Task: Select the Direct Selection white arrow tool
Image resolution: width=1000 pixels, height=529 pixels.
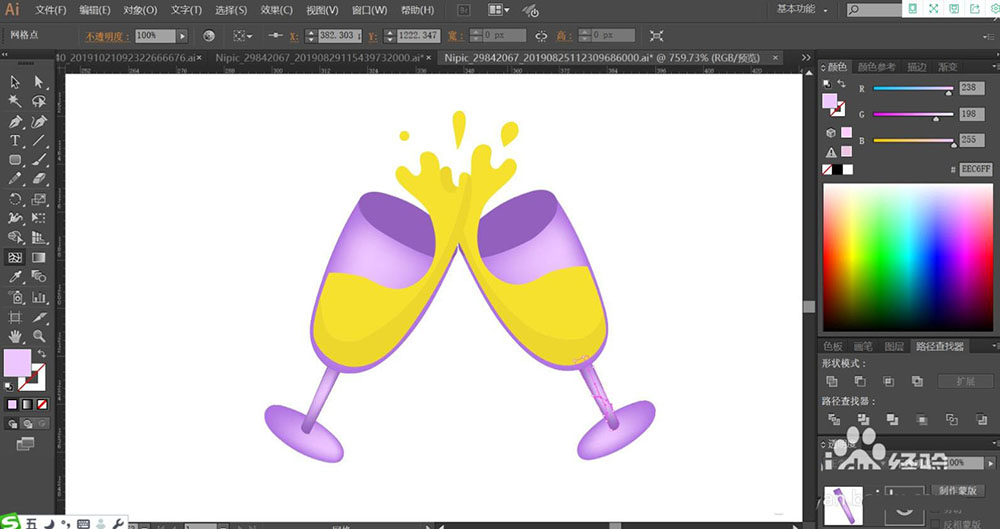Action: (39, 82)
